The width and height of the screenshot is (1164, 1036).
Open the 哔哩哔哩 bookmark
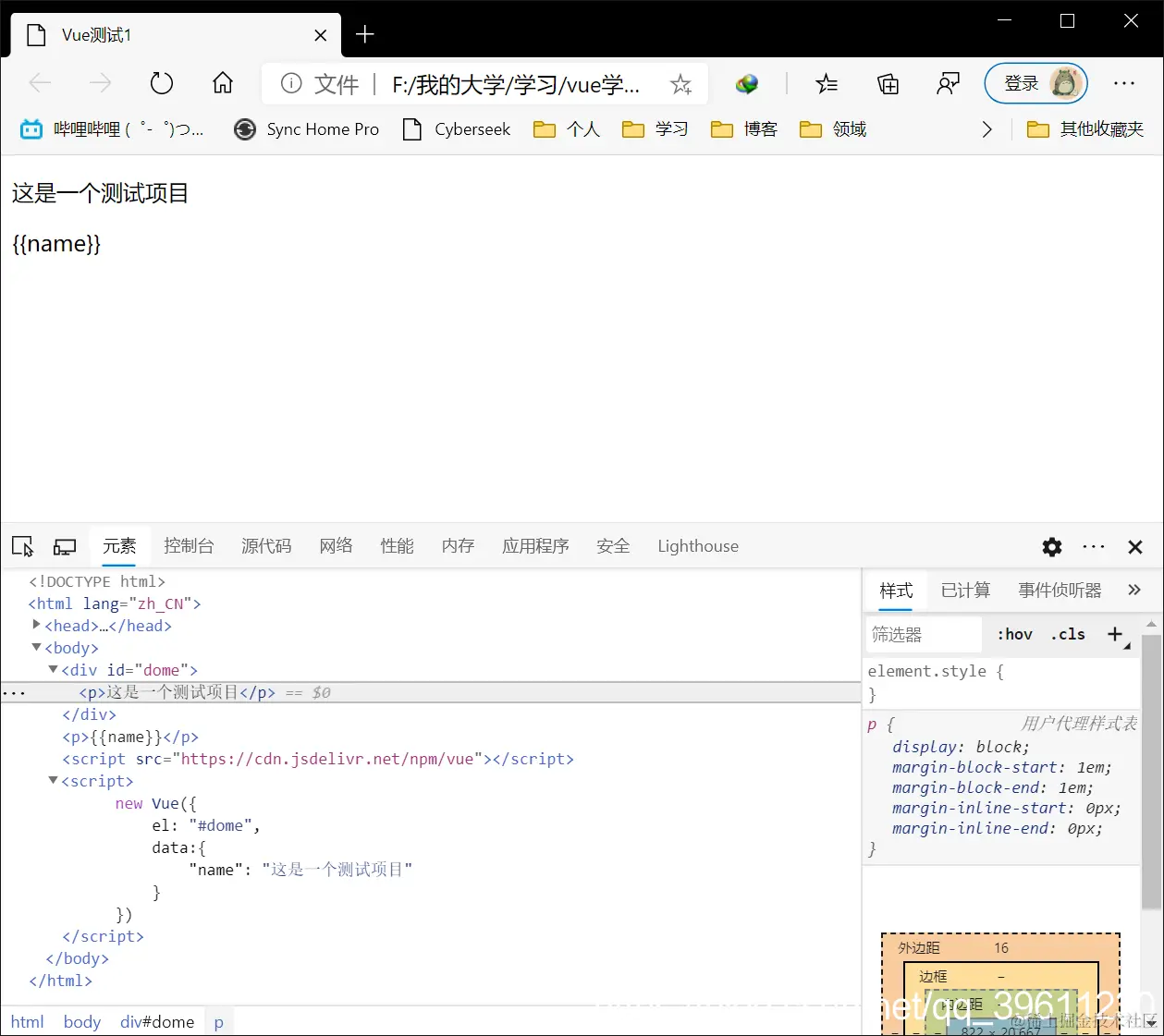point(112,129)
